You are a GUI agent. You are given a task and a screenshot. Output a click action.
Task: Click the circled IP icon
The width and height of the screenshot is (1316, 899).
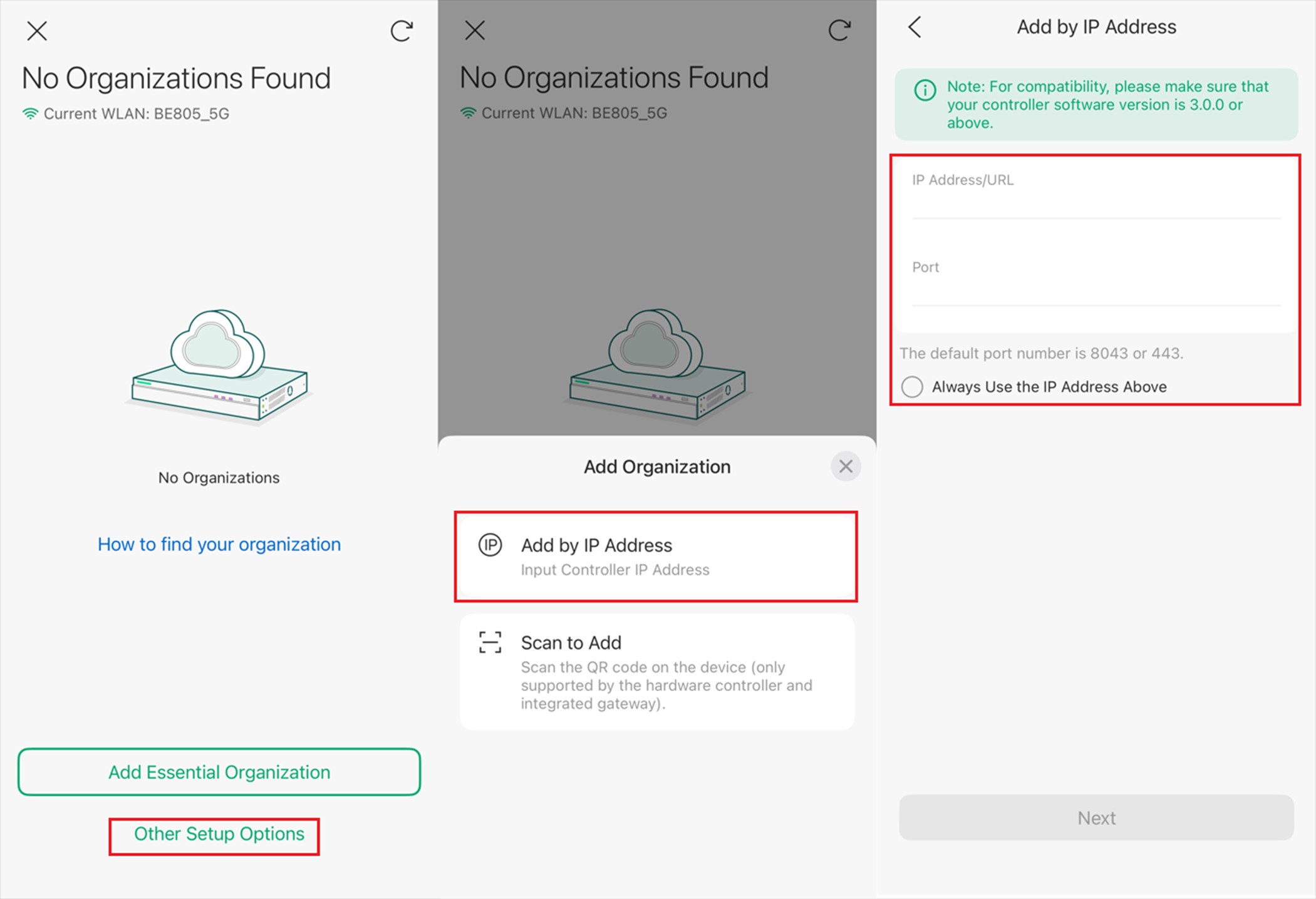(x=490, y=545)
